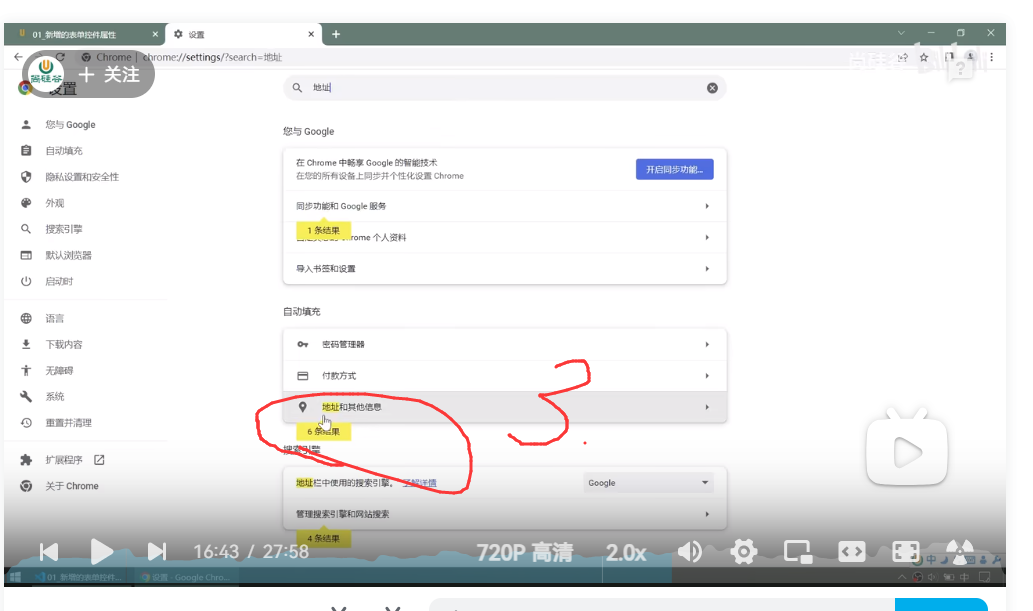
Task: Open the extensions external link icon
Action: [99, 459]
